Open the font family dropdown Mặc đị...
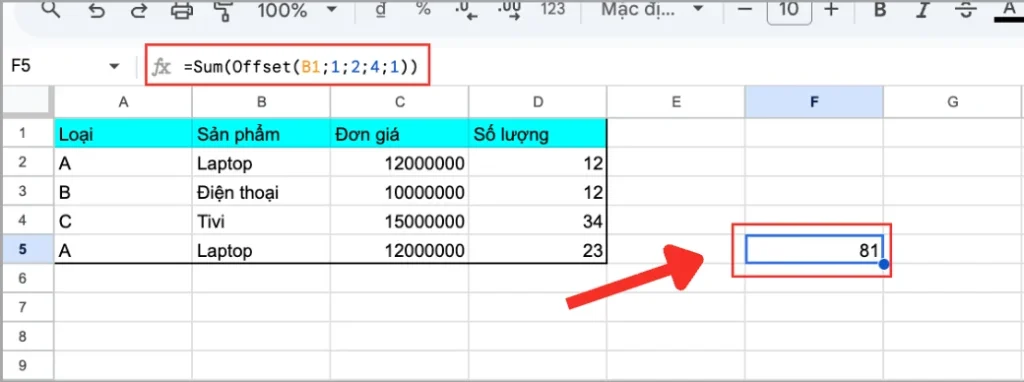1024x382 pixels. pyautogui.click(x=652, y=9)
